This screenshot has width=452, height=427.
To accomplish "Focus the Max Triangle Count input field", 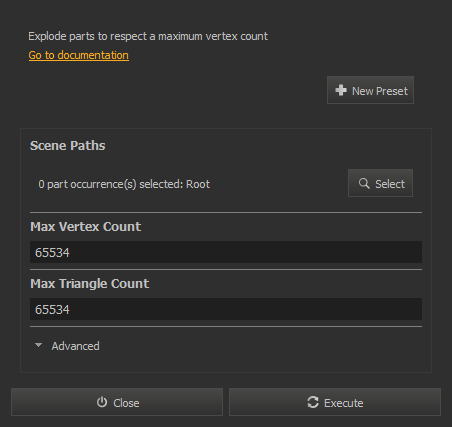I will tap(226, 309).
